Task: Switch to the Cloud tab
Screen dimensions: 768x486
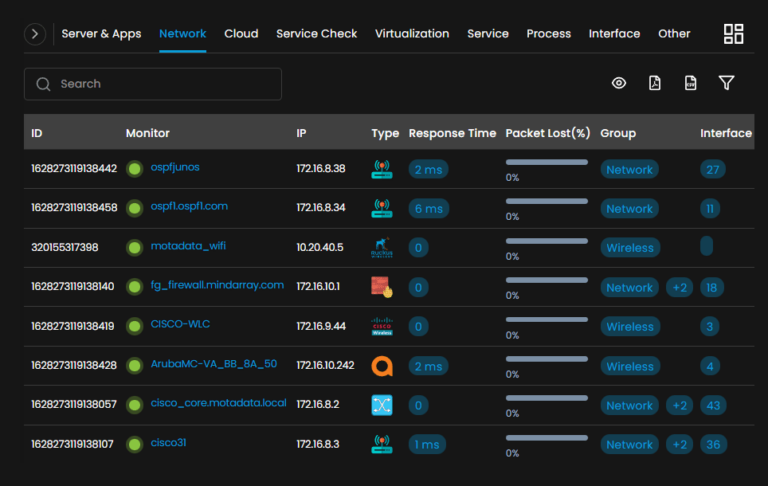Action: 241,34
